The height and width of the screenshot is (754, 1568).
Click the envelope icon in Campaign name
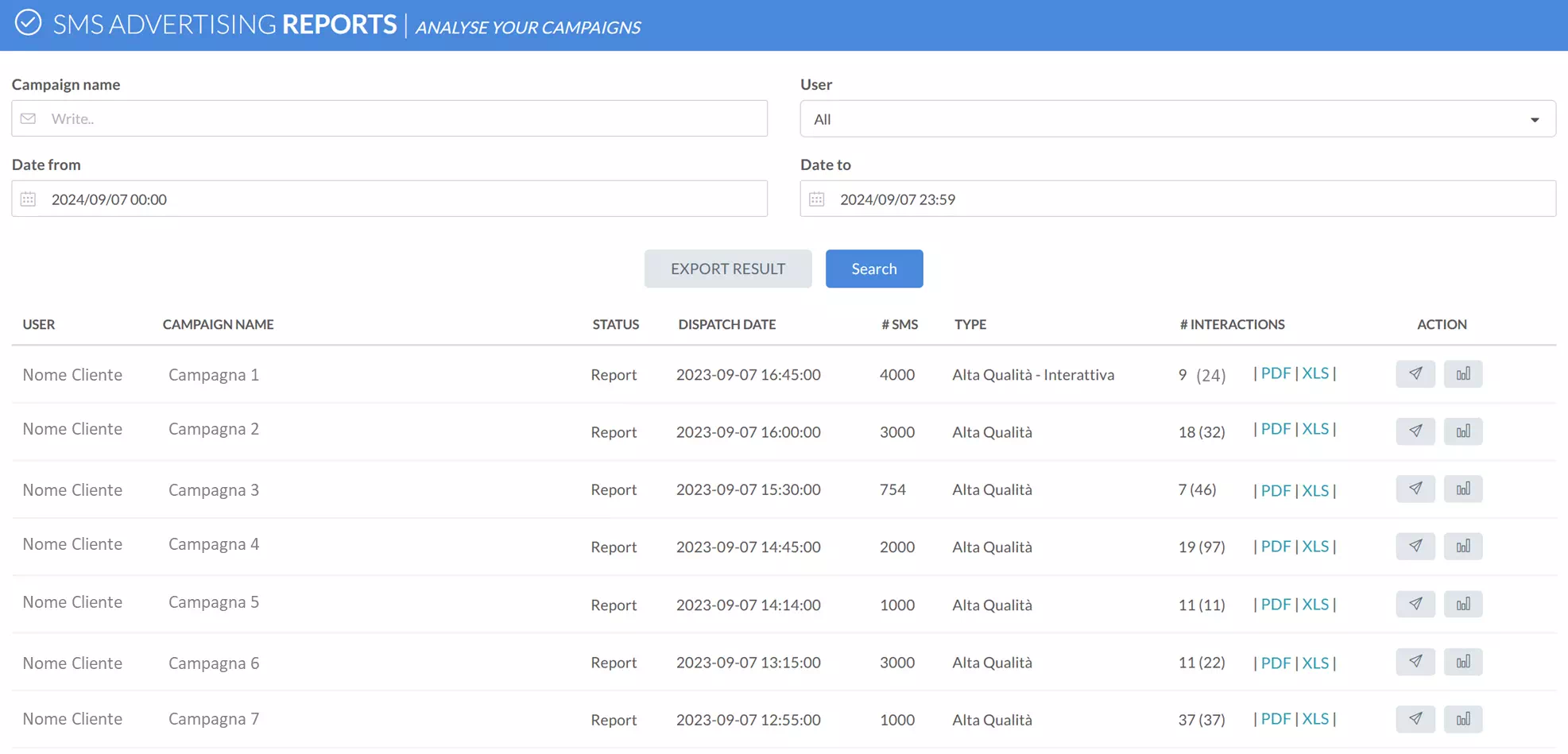coord(29,118)
